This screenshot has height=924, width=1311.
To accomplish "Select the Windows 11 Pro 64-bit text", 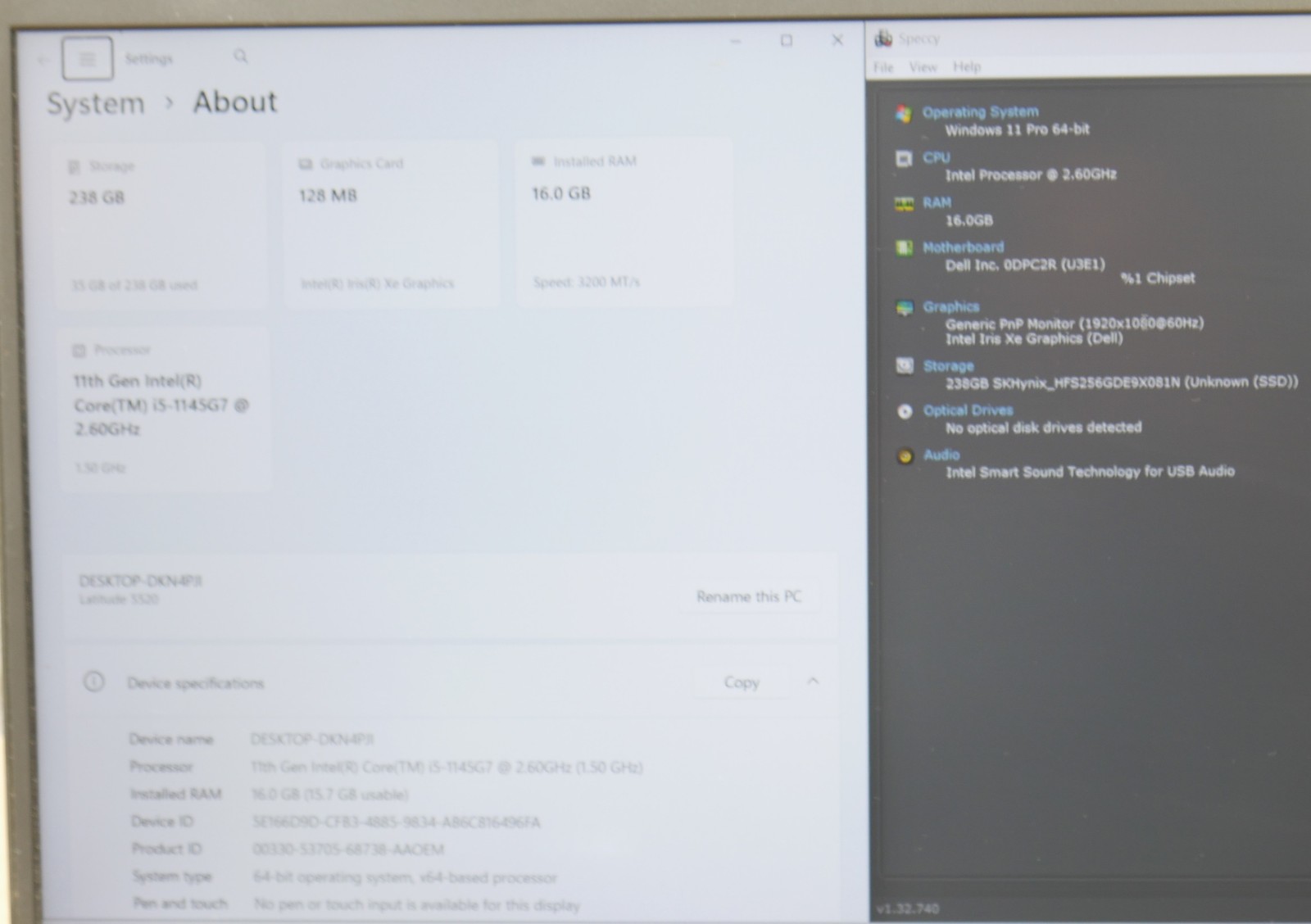I will [1017, 129].
